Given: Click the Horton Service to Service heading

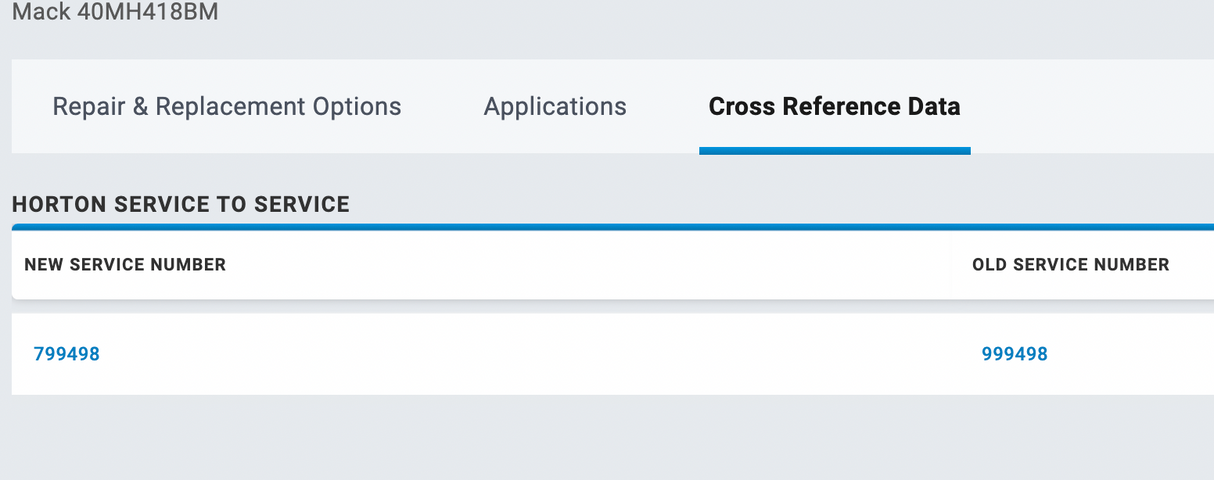Looking at the screenshot, I should pos(181,205).
